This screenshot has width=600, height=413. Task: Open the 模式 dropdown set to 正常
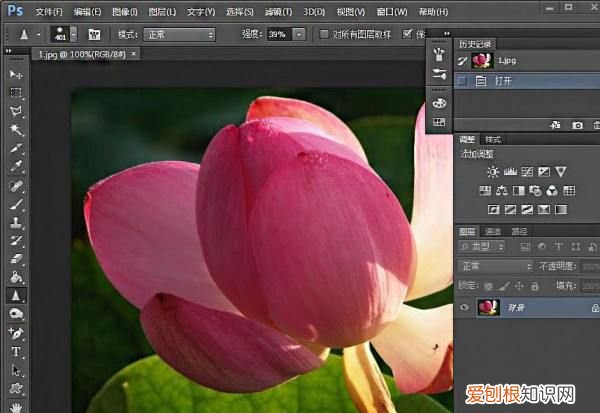coord(179,34)
